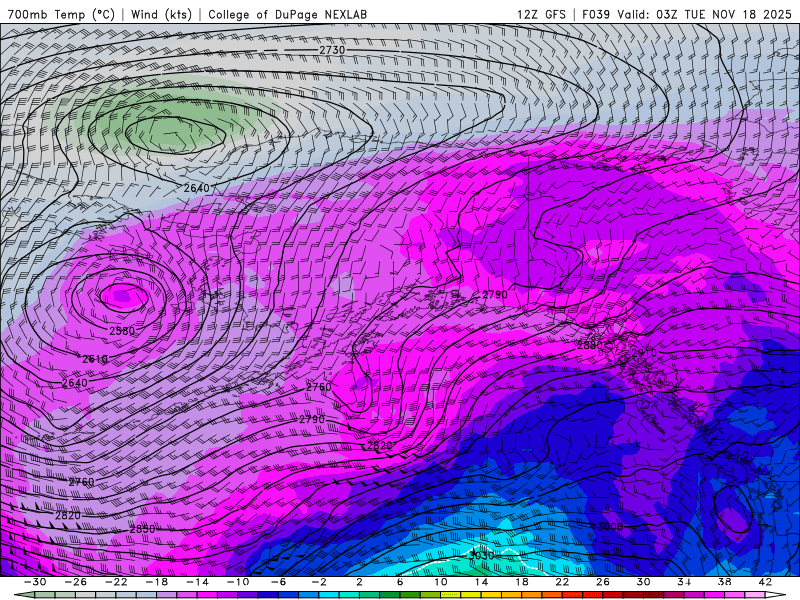
Task: Click the -2 colorbar tick label
Action: pyautogui.click(x=319, y=582)
